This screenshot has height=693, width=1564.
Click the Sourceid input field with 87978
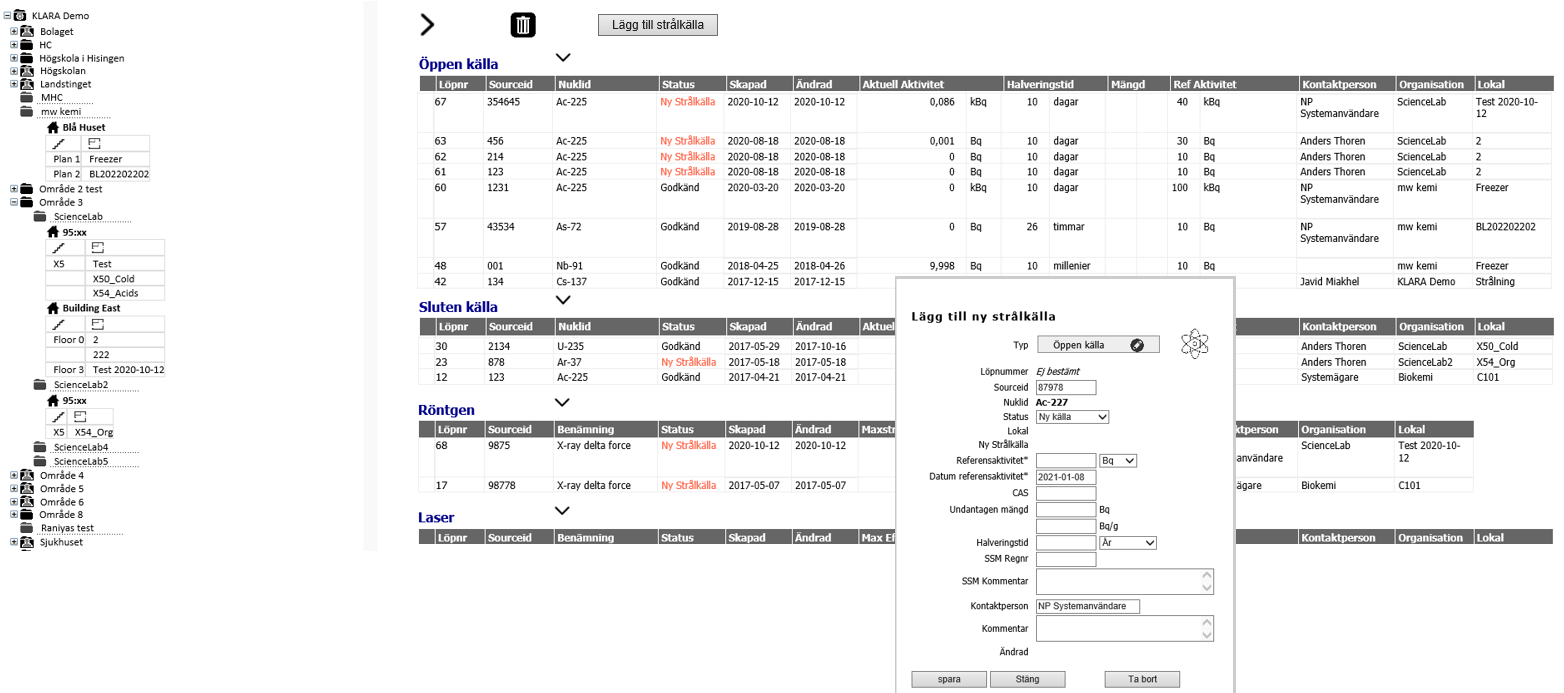click(1066, 388)
